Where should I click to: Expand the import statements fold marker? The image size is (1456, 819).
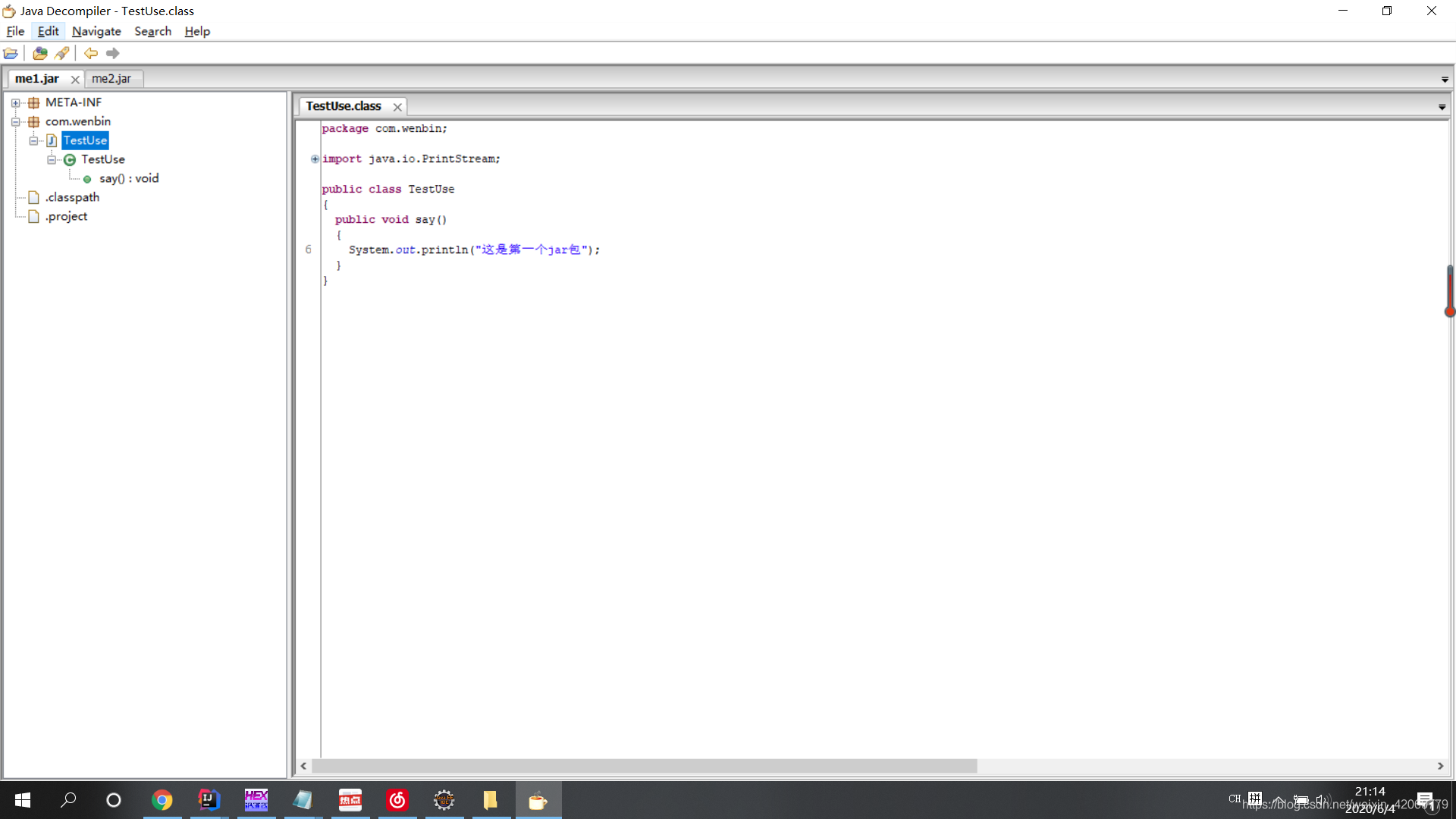click(x=315, y=159)
